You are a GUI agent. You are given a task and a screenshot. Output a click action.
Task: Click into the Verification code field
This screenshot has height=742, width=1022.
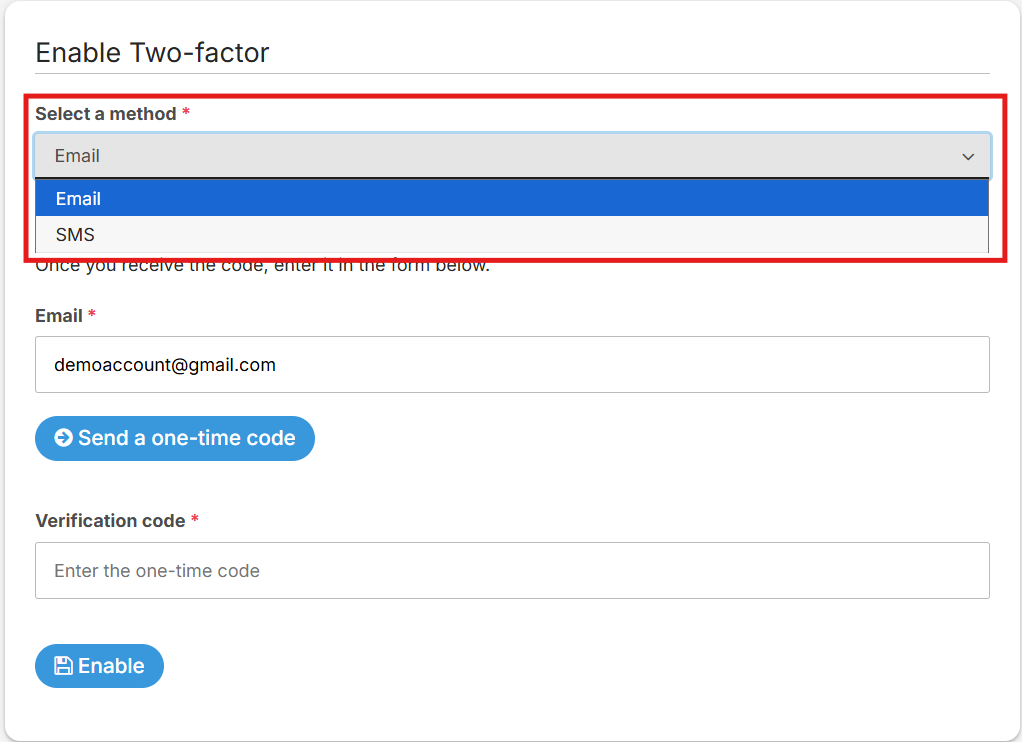[511, 571]
